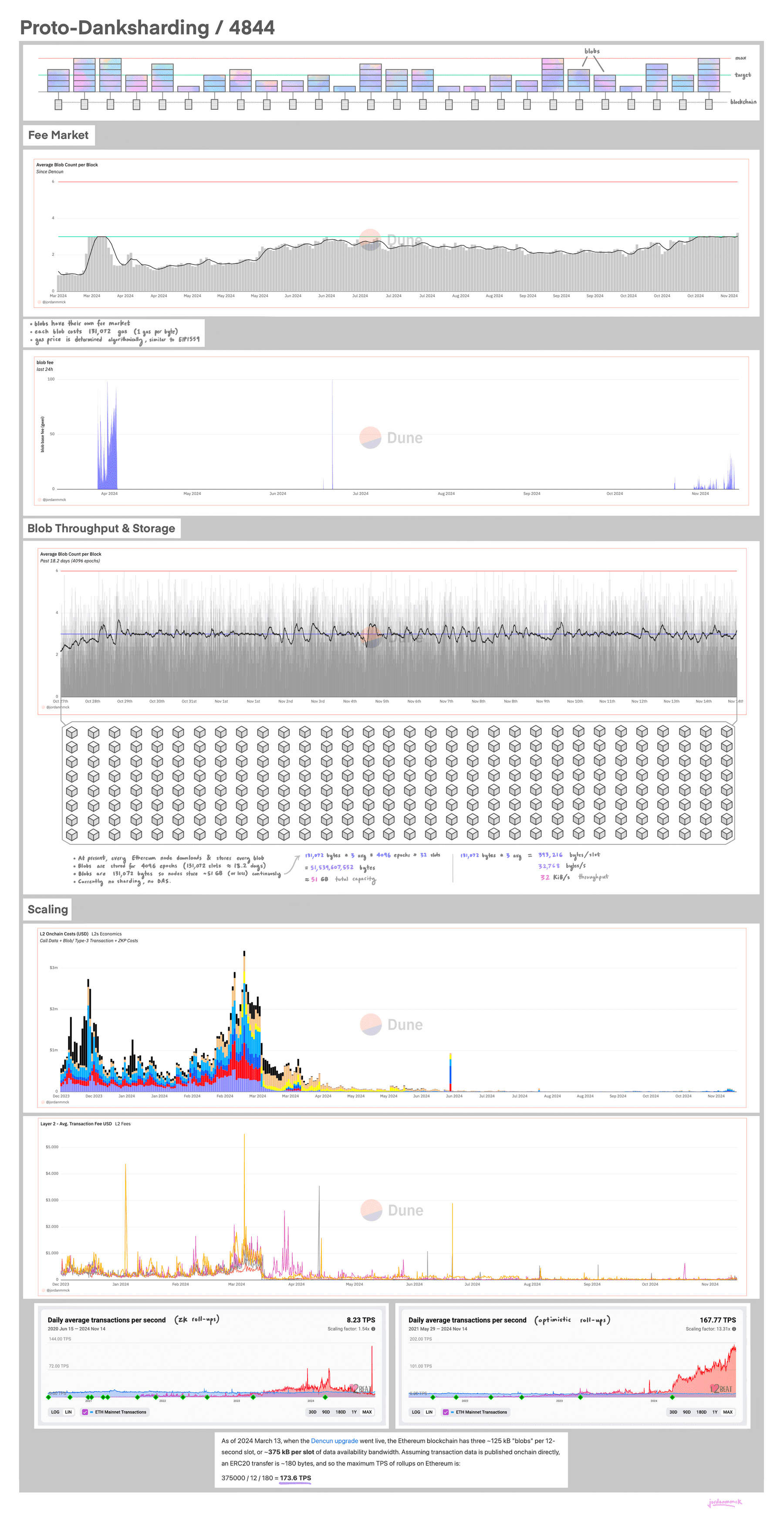This screenshot has height=1513, width=784.
Task: Click the Dune logo on the blob fee chart
Action: click(x=391, y=437)
